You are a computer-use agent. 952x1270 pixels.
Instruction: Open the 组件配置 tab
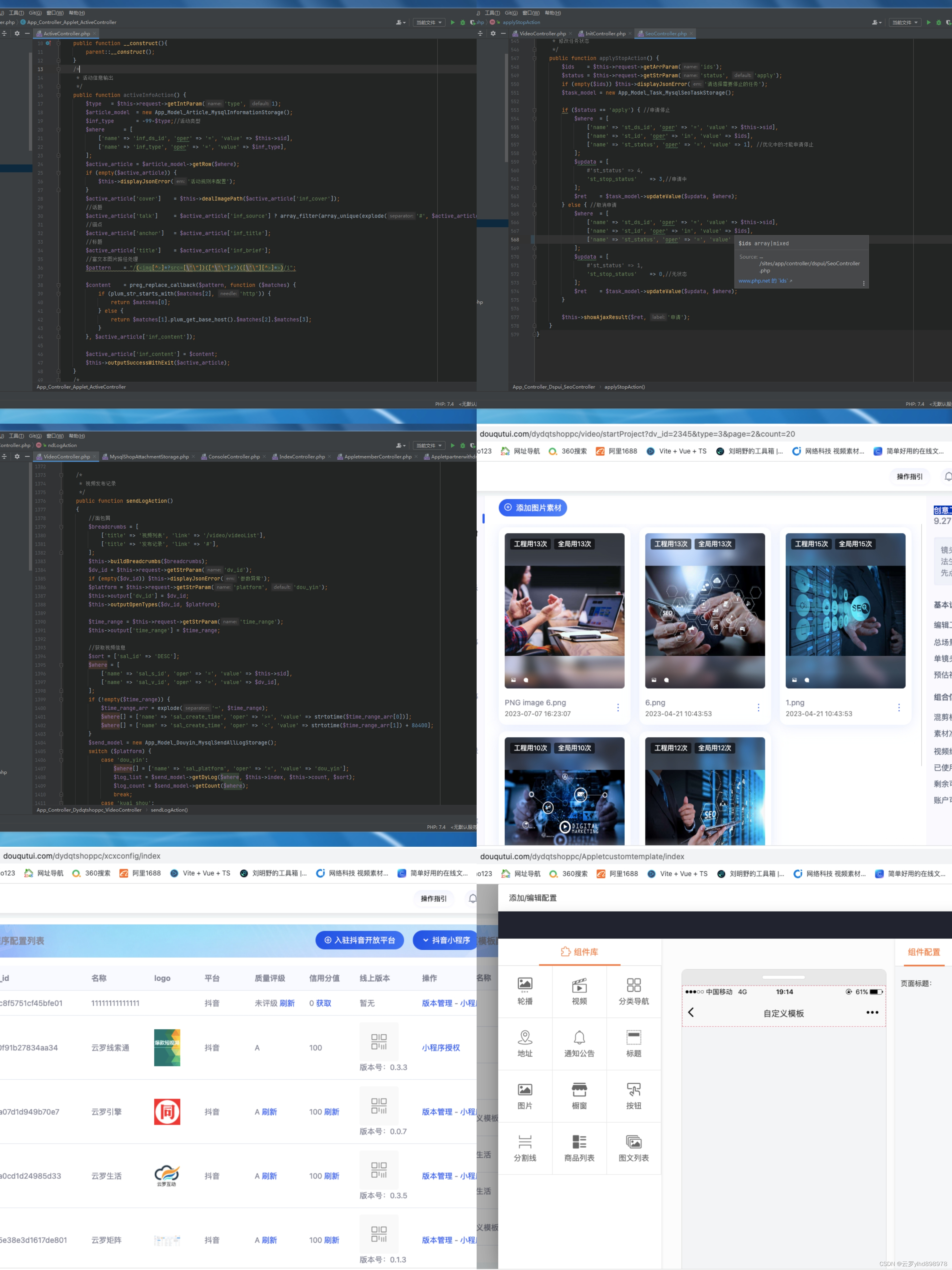(x=923, y=952)
